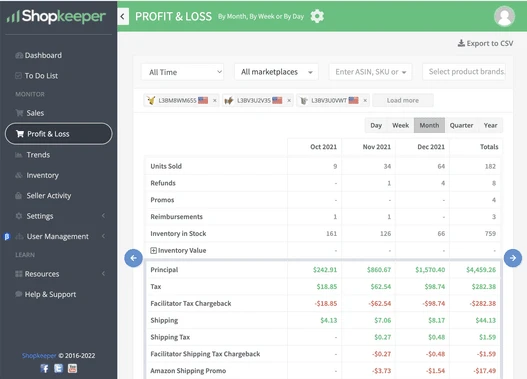This screenshot has height=379, width=527.
Task: Expand the Settings submenu chevron
Action: click(x=104, y=216)
